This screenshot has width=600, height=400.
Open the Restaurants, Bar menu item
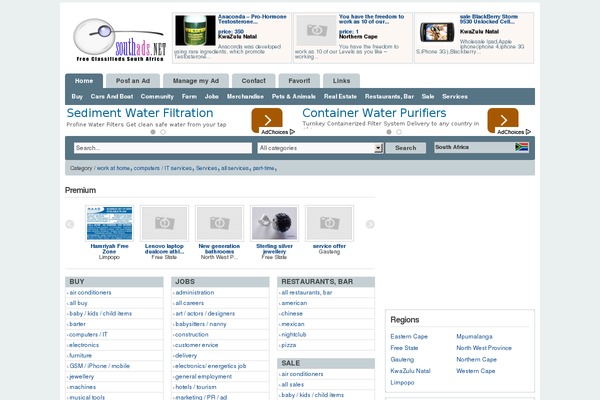(389, 96)
